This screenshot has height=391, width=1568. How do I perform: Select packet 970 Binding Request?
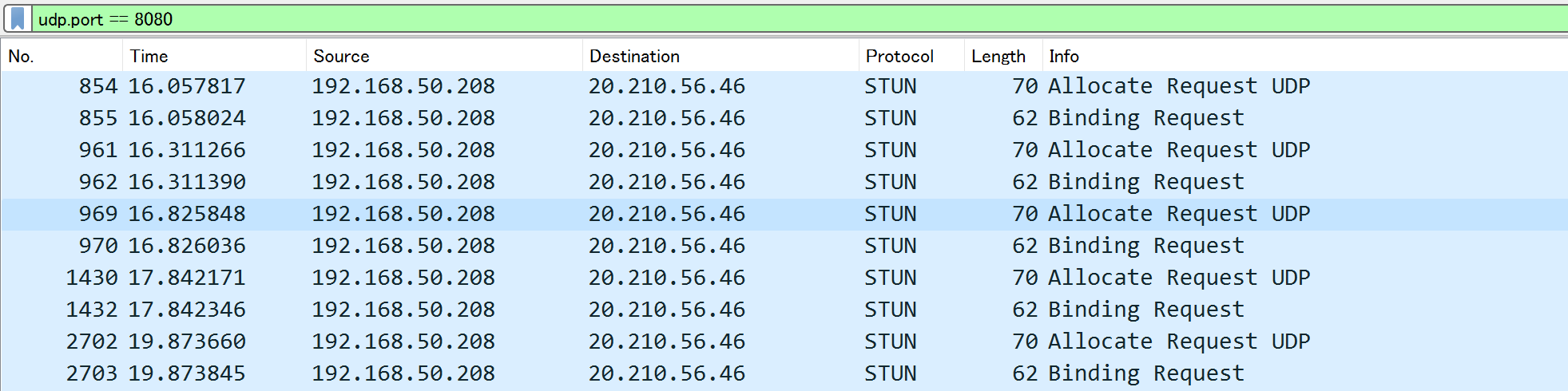pos(784,246)
